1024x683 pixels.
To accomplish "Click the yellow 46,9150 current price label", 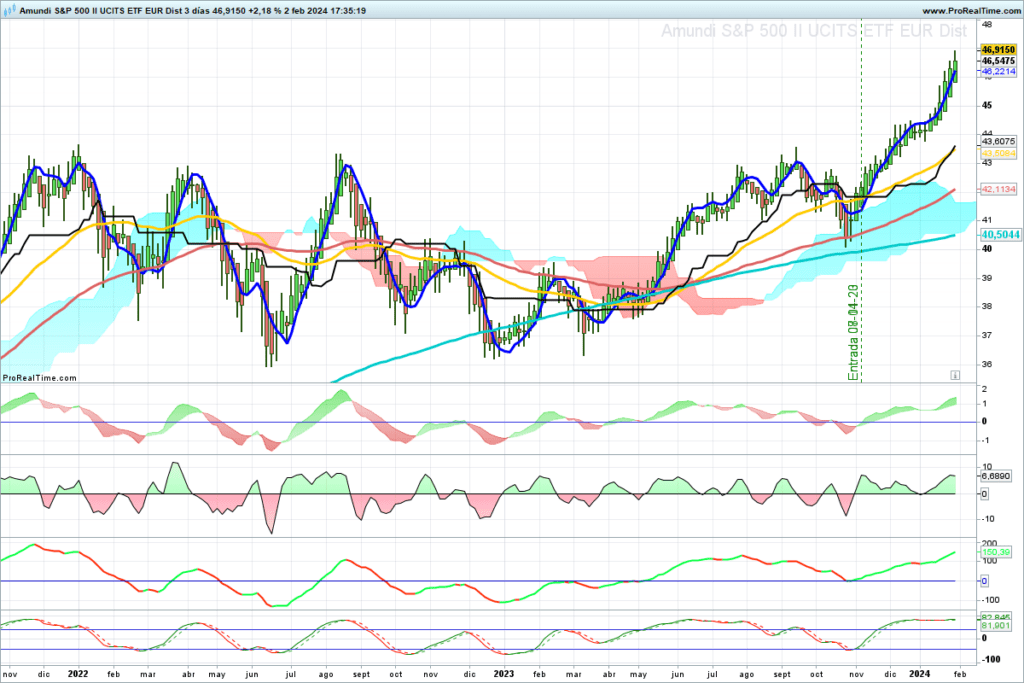I will tap(999, 50).
